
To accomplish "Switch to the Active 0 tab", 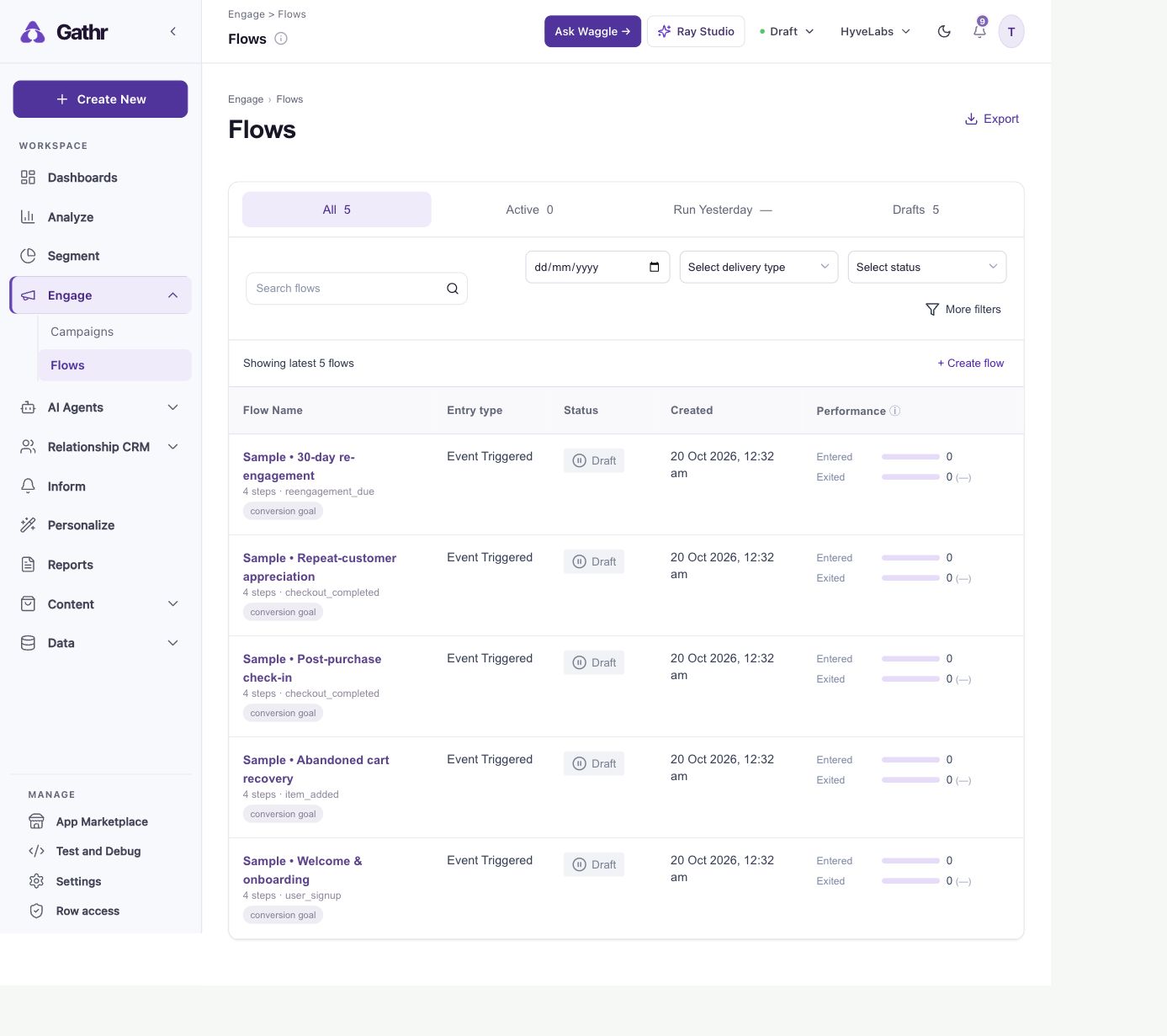I will pyautogui.click(x=529, y=210).
